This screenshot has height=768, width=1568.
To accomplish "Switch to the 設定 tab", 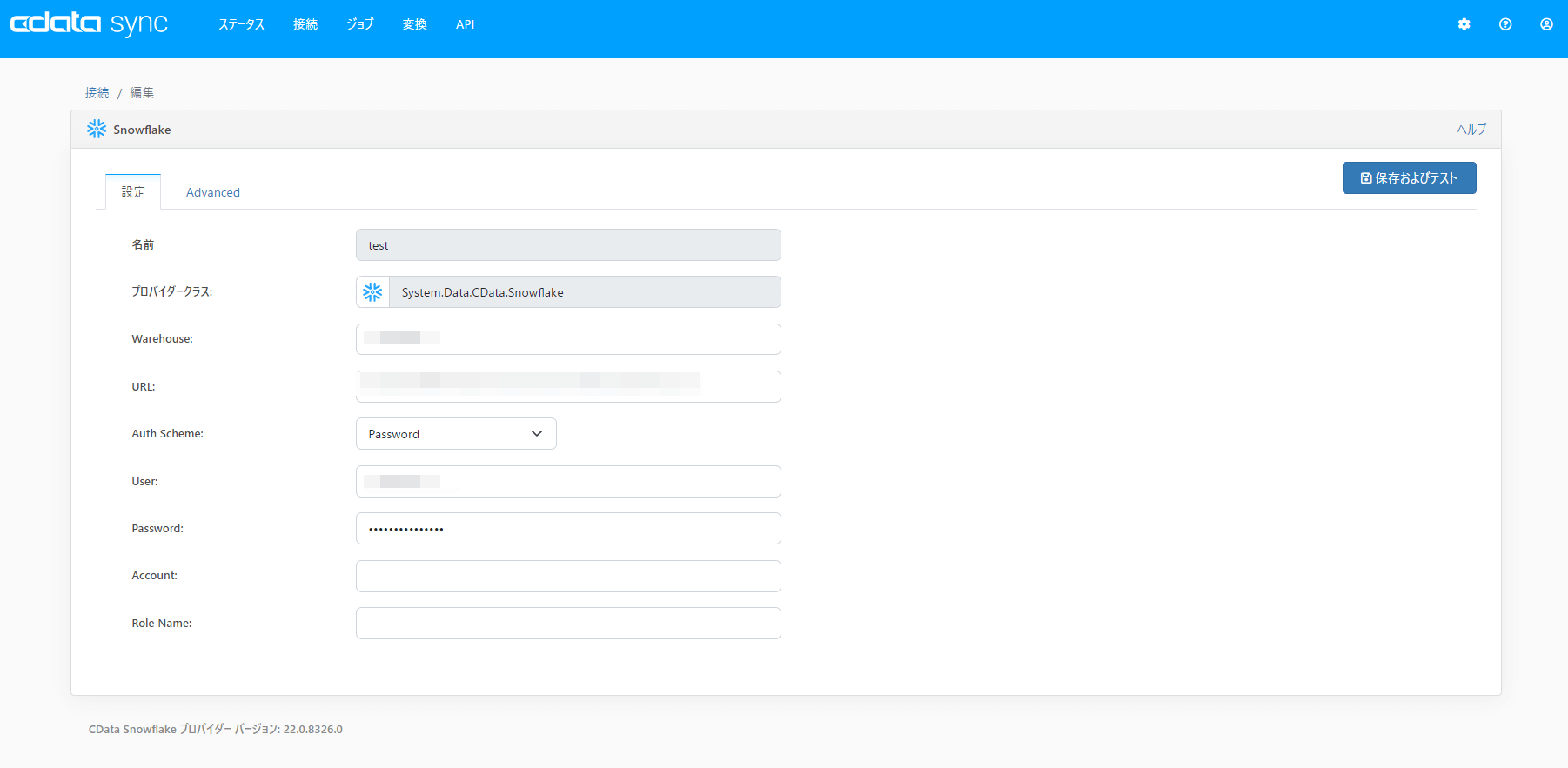I will (133, 192).
